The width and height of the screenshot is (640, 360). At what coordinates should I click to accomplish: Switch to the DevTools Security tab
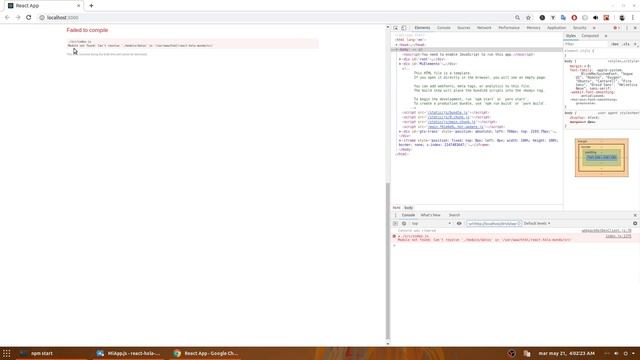point(580,28)
